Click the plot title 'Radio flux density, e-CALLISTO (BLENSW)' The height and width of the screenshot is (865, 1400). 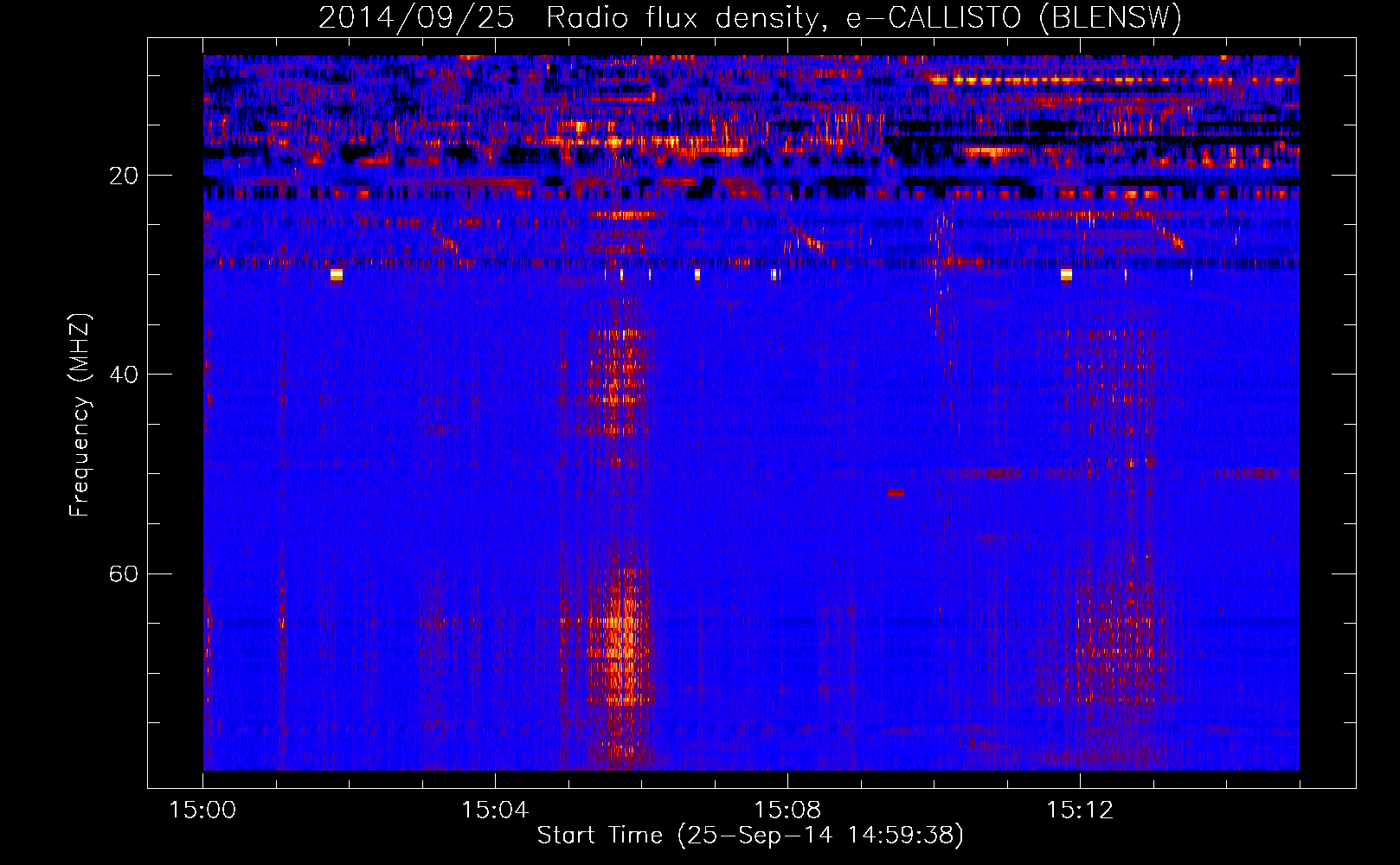(x=864, y=18)
